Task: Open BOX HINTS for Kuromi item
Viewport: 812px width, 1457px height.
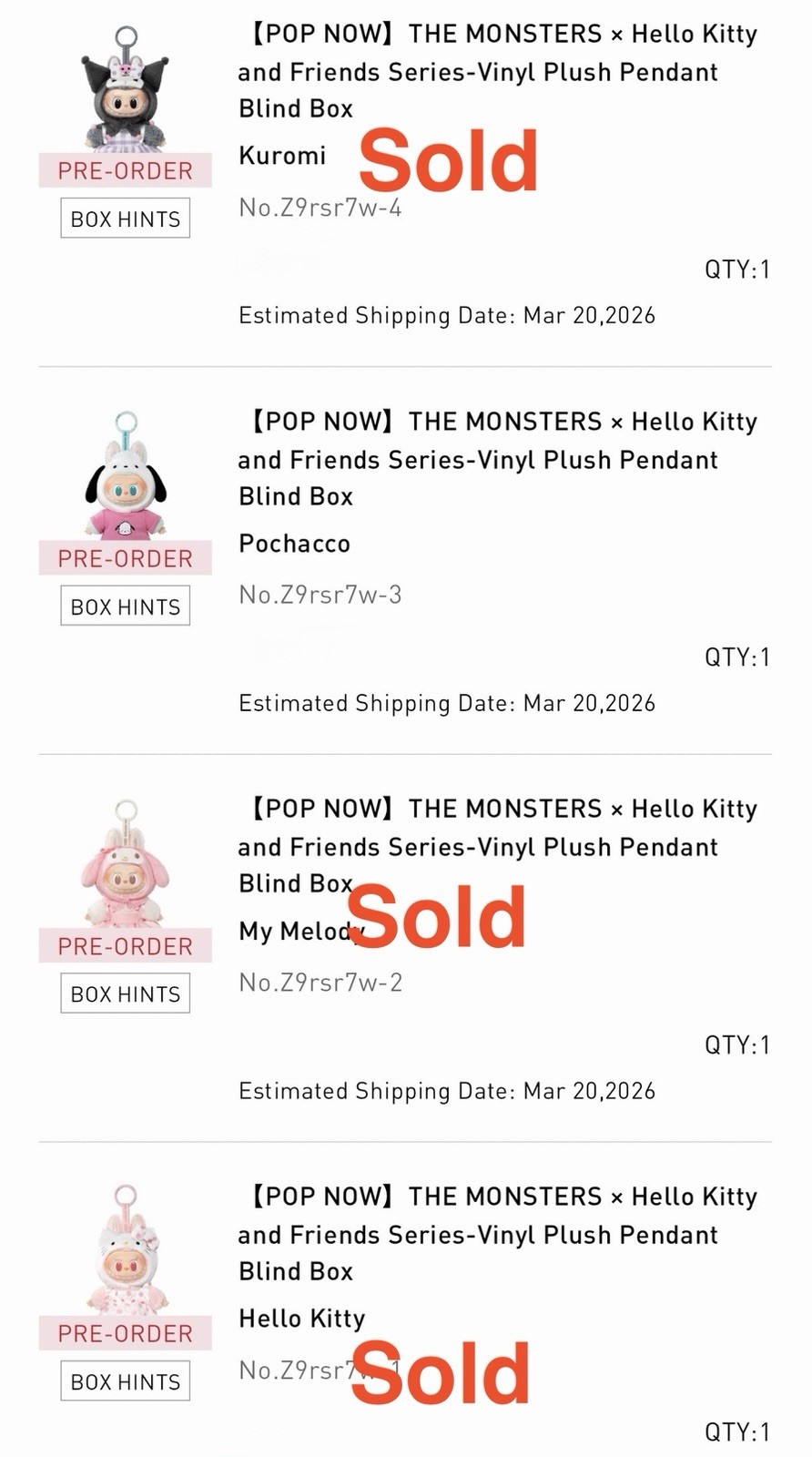Action: coord(126,219)
